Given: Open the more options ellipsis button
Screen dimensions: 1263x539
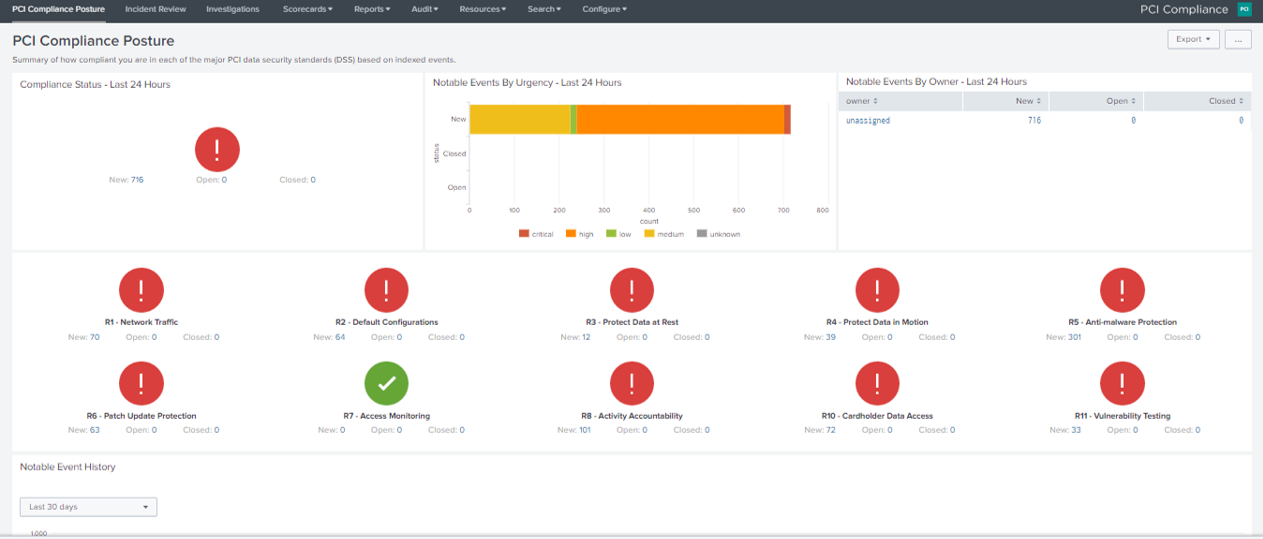Looking at the screenshot, I should [x=1238, y=39].
